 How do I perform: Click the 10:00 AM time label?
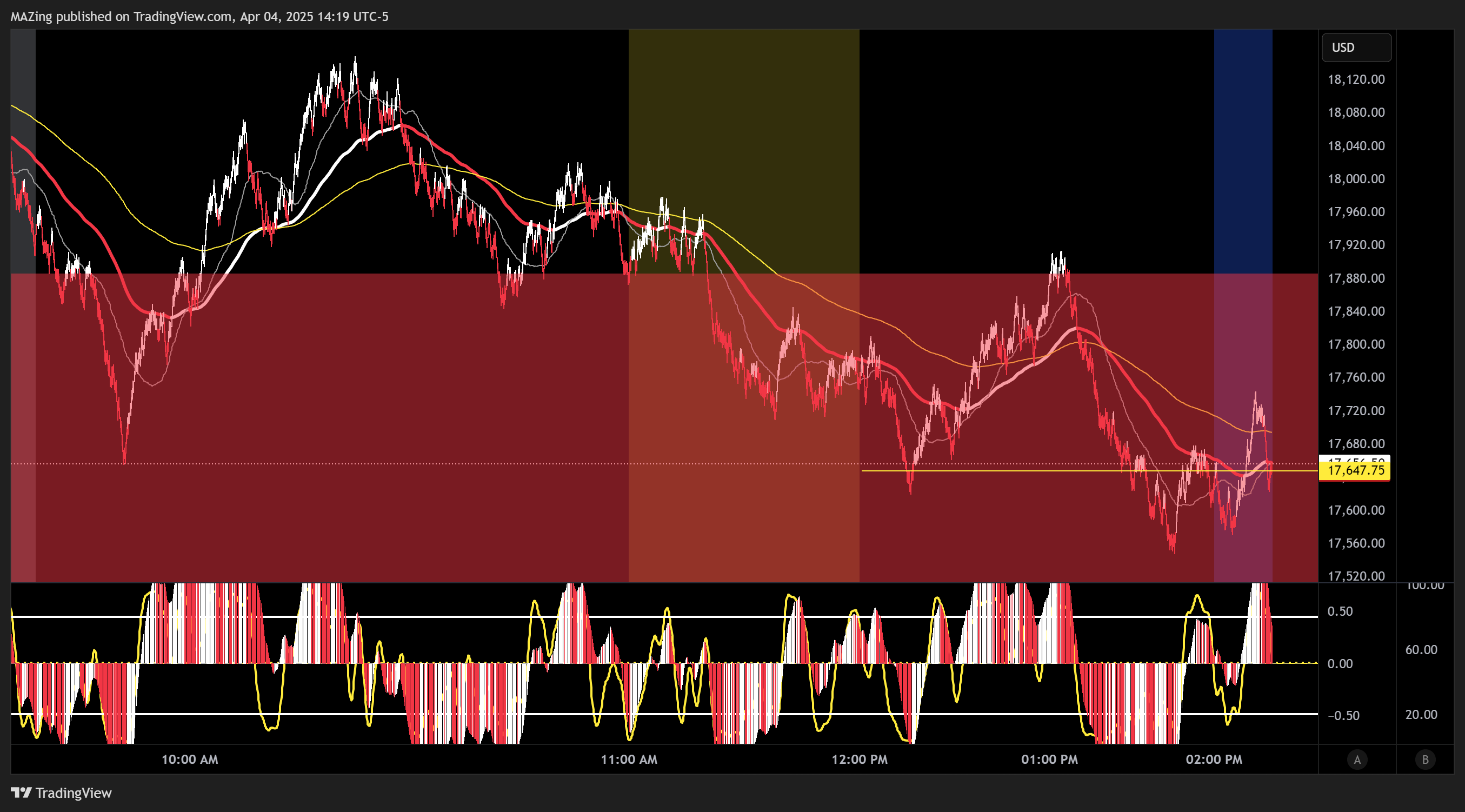[189, 759]
